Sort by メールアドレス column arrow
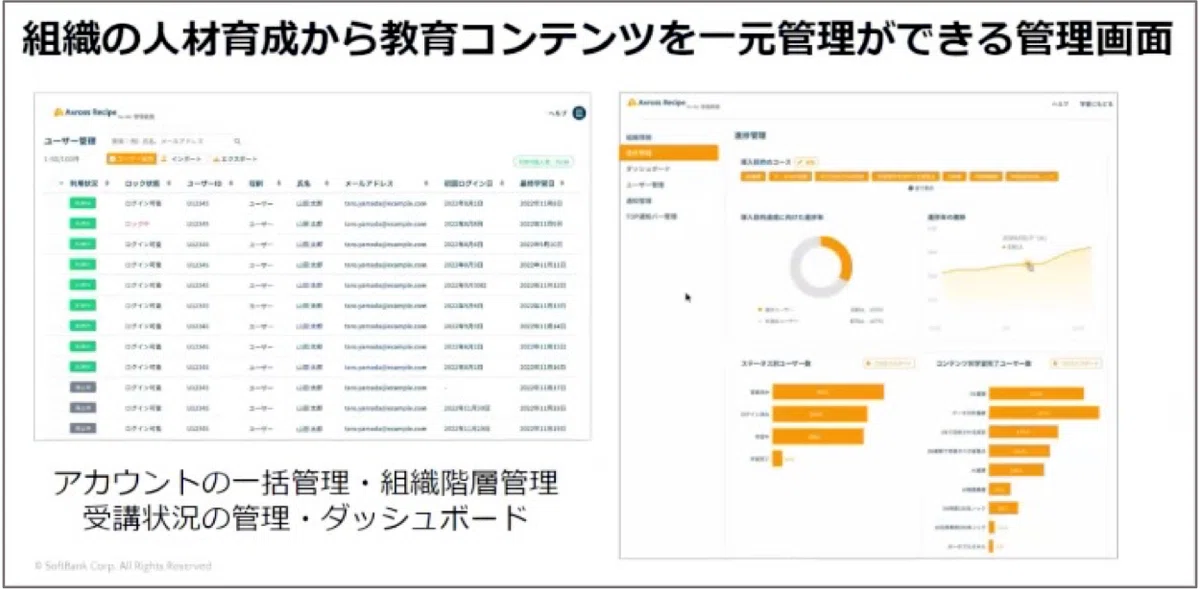1200x589 pixels. [426, 184]
